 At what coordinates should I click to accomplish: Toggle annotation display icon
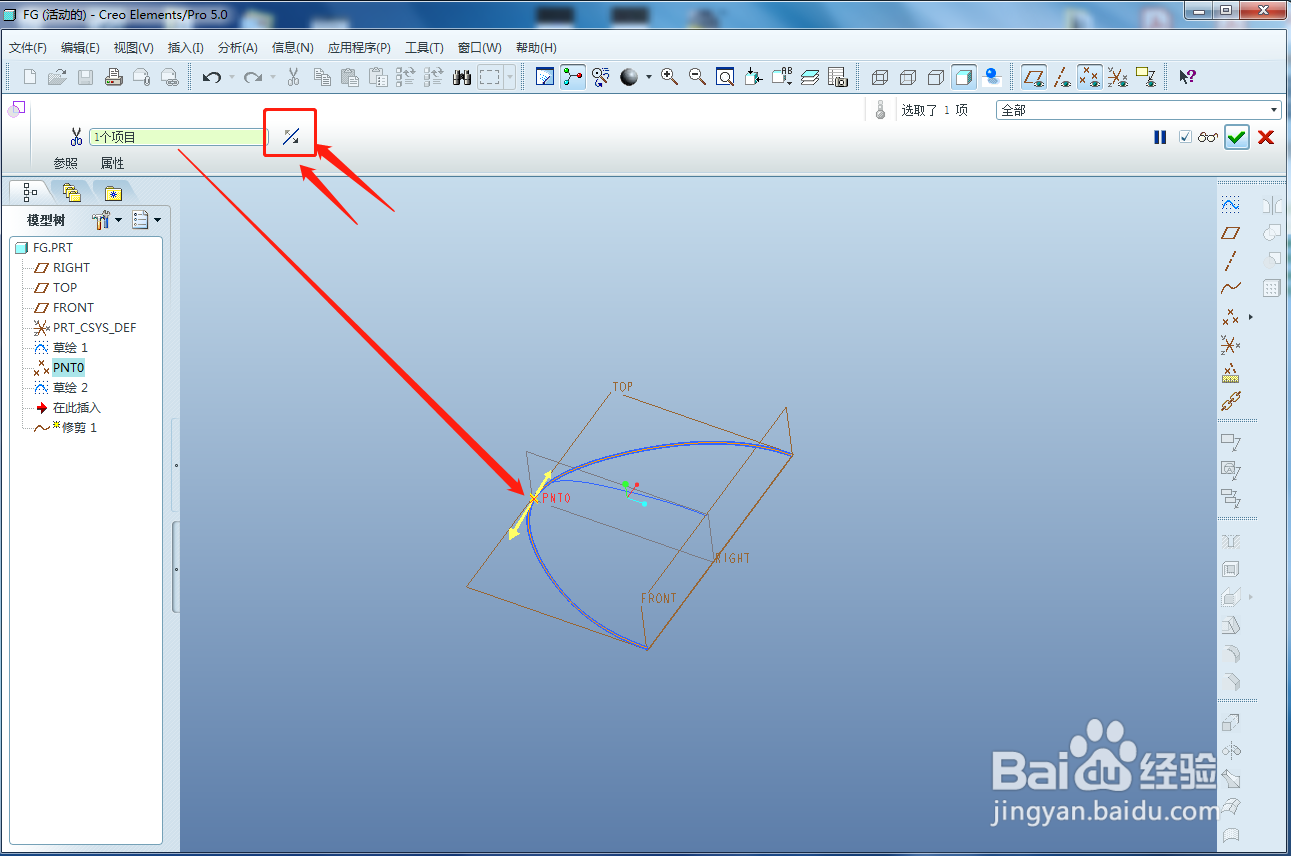click(x=1146, y=77)
